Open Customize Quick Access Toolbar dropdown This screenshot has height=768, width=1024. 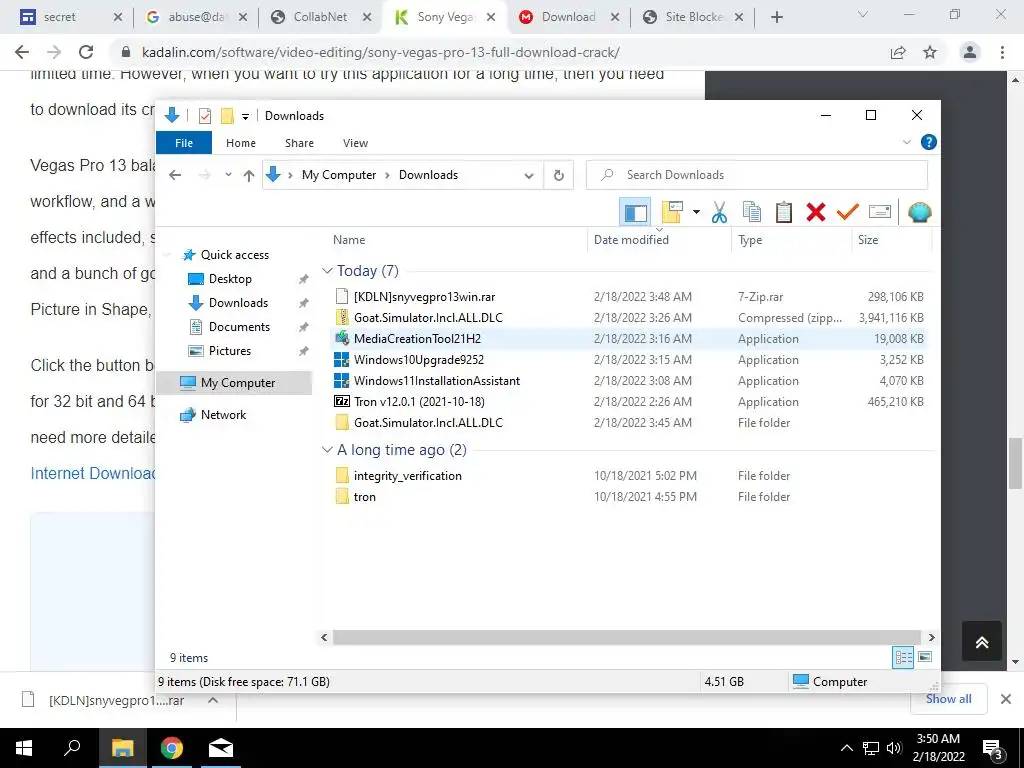(246, 116)
